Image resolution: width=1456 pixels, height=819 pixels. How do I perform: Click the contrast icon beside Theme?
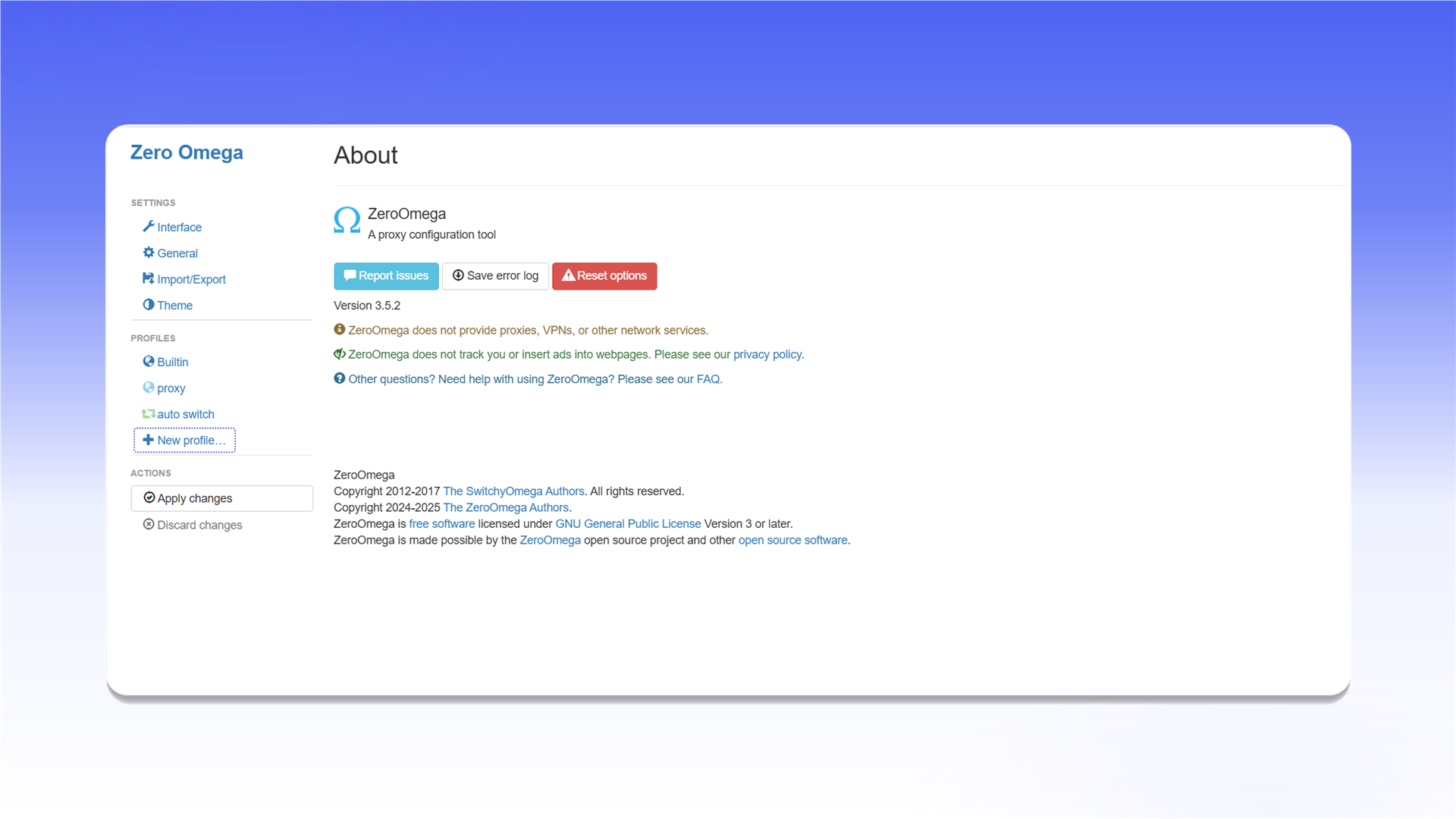point(149,304)
